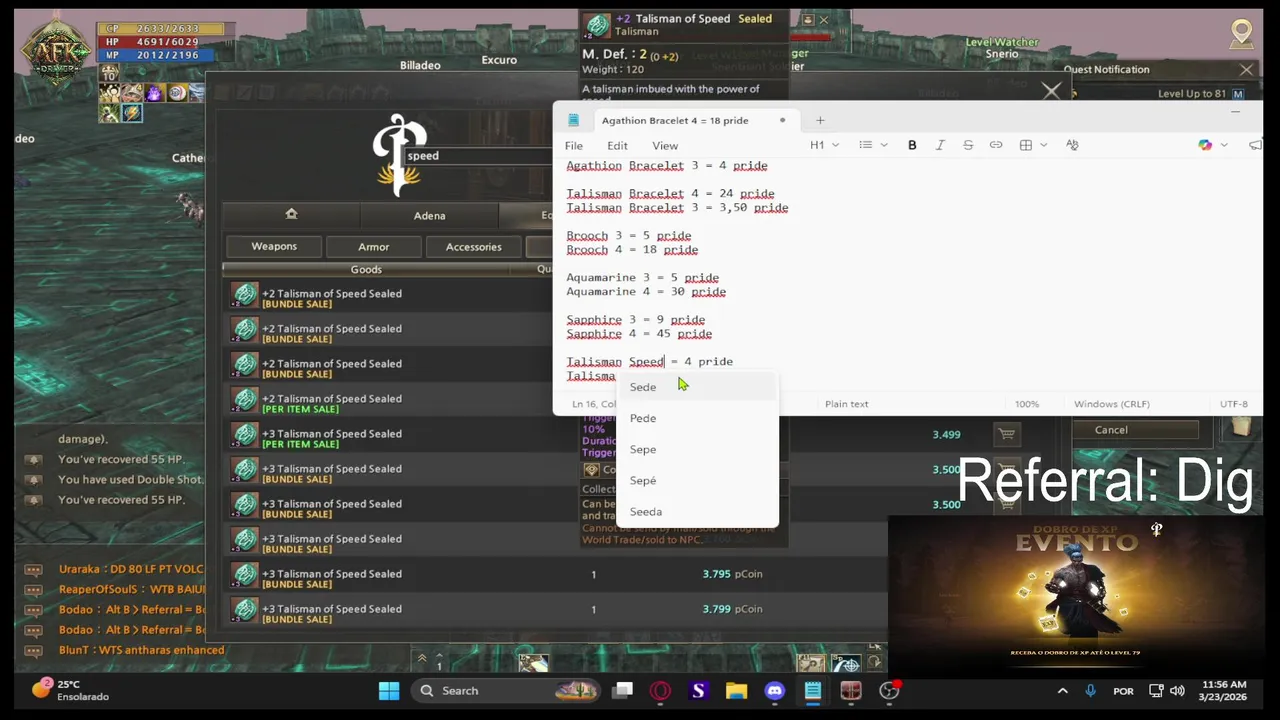Clear formatting icon in Notepad toolbar
The image size is (1280, 720).
[x=1072, y=145]
